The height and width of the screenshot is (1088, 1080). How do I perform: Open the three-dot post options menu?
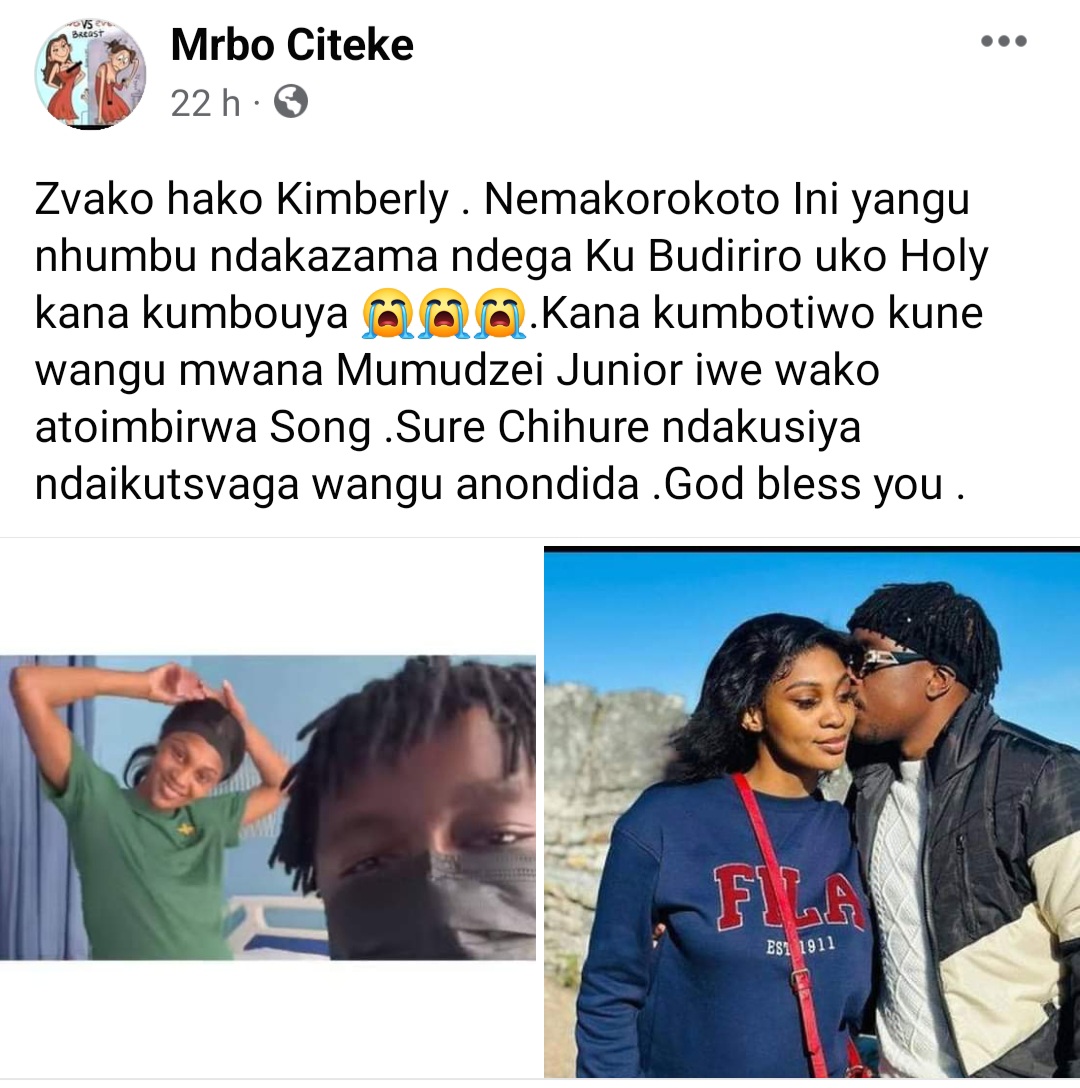pyautogui.click(x=1004, y=41)
